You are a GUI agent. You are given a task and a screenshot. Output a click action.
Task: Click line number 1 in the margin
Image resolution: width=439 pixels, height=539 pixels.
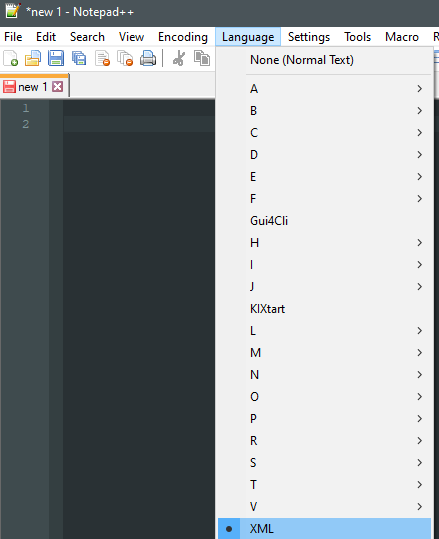26,108
